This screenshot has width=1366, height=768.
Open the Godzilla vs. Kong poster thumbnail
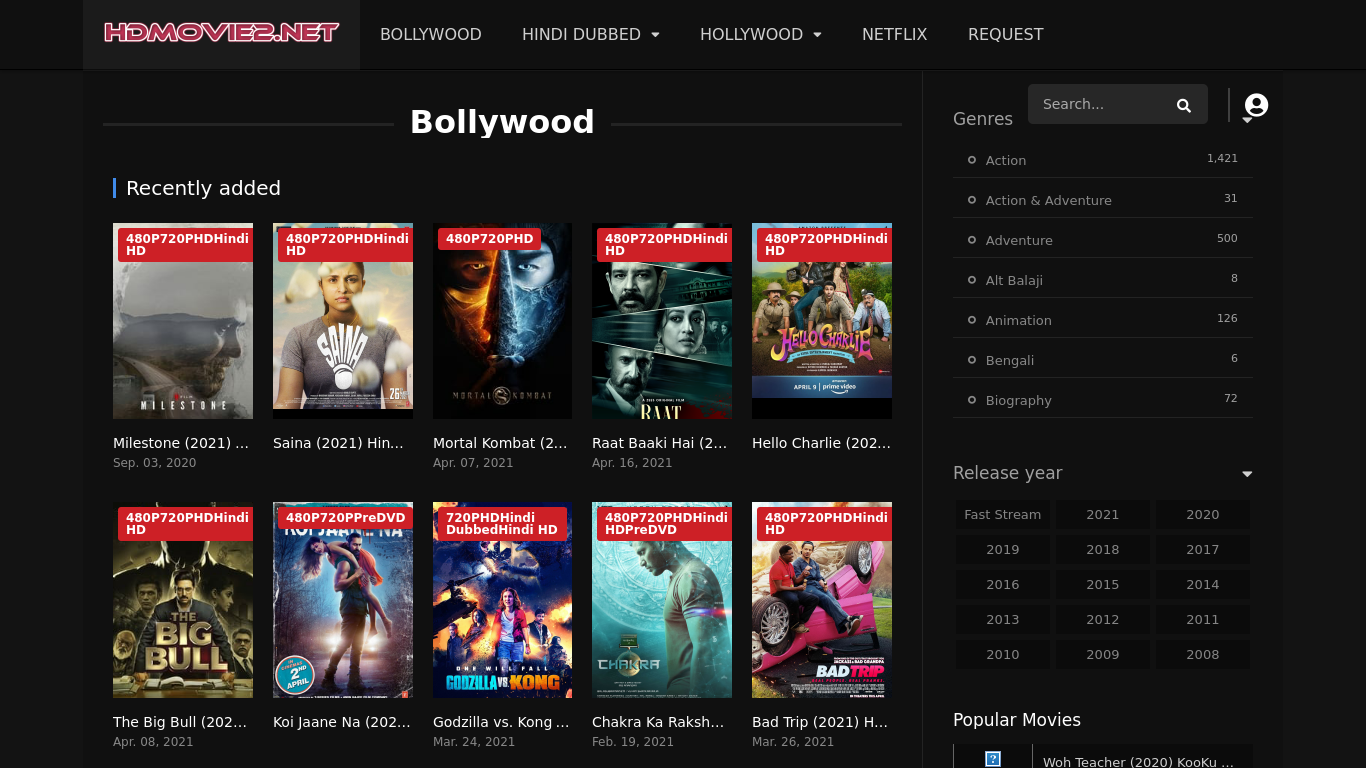(502, 599)
